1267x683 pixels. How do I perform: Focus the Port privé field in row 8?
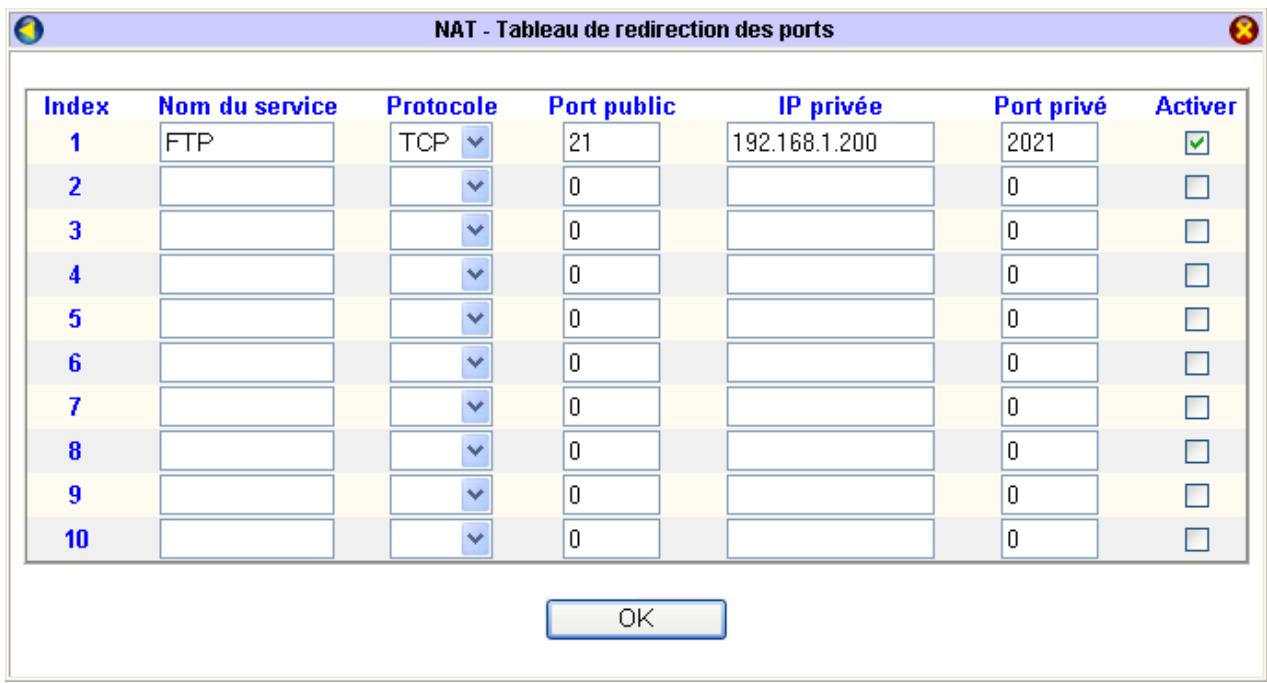click(x=1048, y=451)
